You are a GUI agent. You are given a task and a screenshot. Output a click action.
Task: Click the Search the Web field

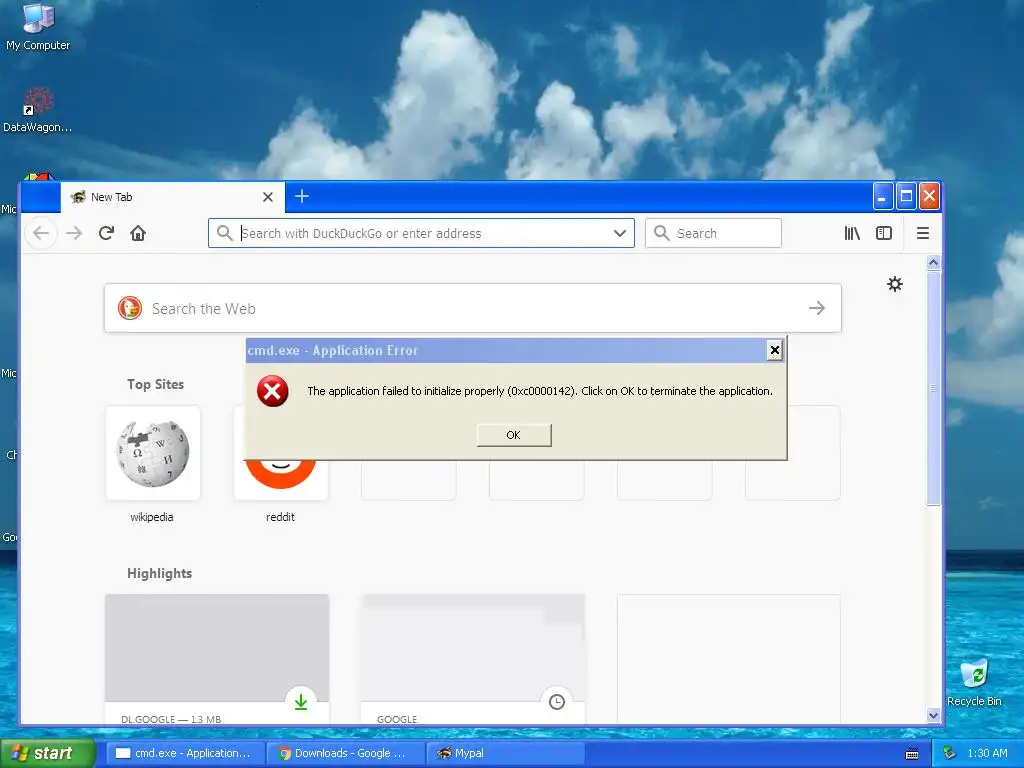click(473, 308)
